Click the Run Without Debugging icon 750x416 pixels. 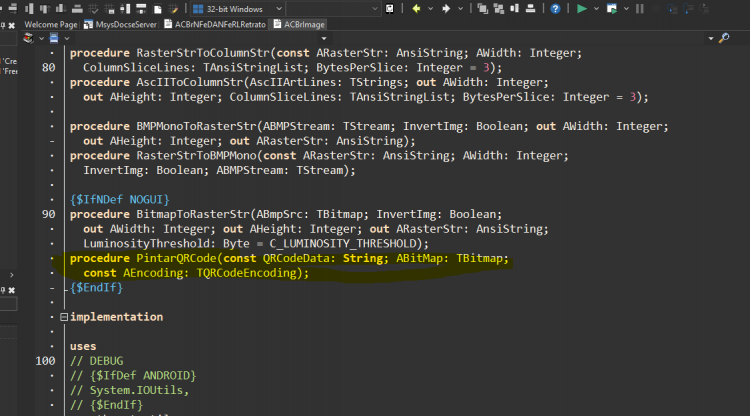[612, 9]
